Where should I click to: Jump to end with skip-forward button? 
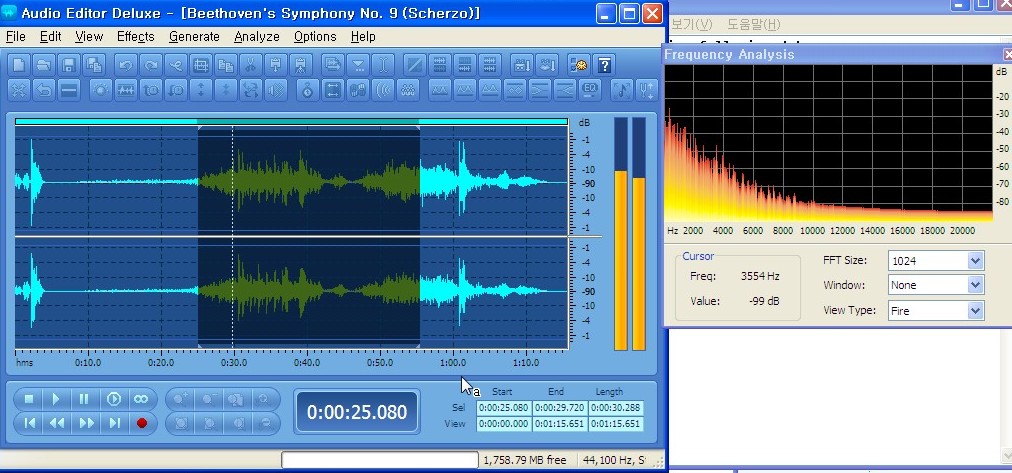pos(114,423)
